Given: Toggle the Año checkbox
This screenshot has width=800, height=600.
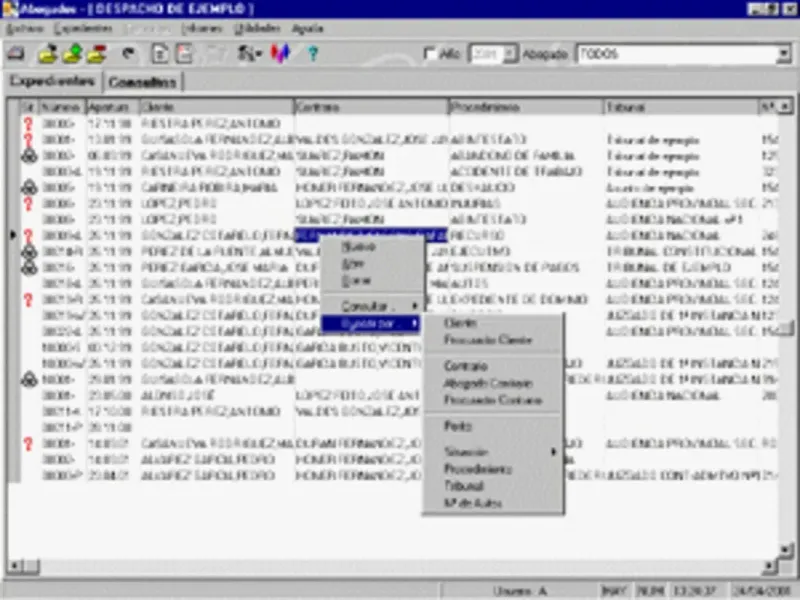Looking at the screenshot, I should coord(430,53).
